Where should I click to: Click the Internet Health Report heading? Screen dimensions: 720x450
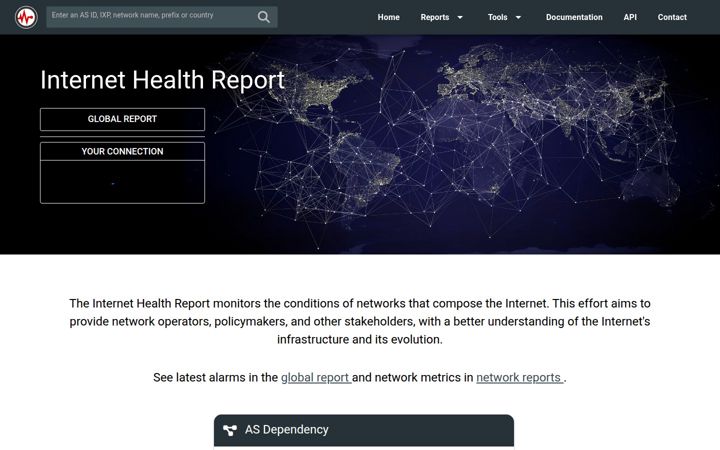tap(163, 80)
